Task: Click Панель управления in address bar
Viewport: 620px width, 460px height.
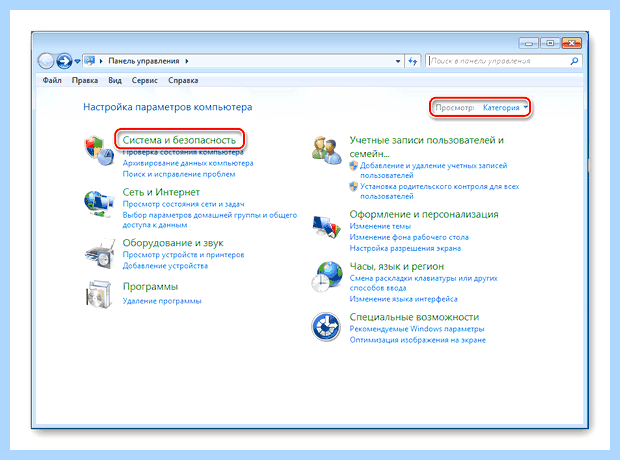Action: (144, 61)
